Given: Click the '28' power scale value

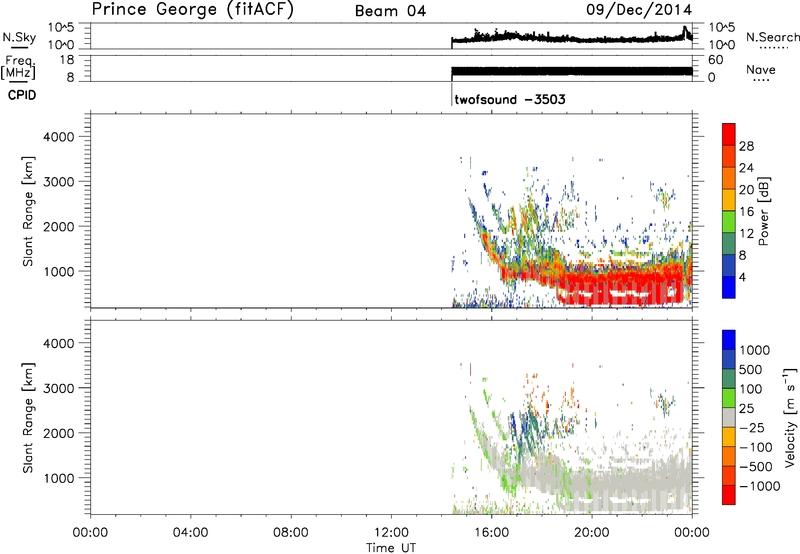Looking at the screenshot, I should [x=746, y=146].
